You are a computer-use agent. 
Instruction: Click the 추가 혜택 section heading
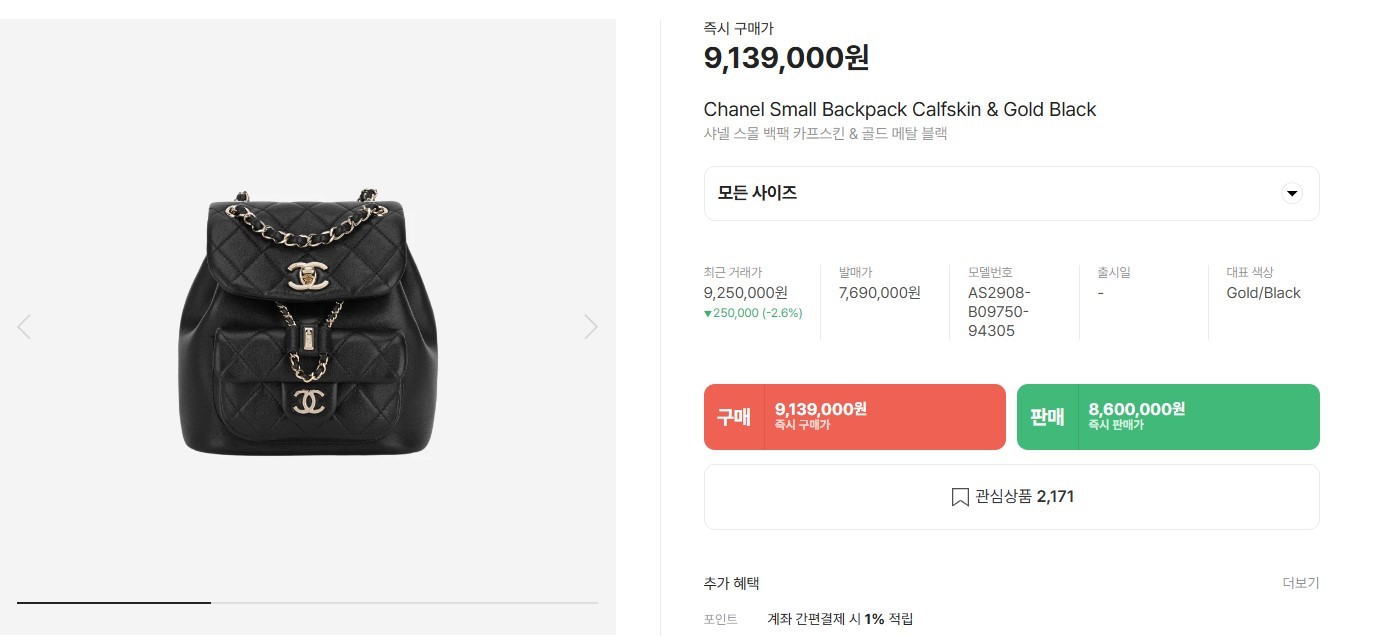point(731,583)
